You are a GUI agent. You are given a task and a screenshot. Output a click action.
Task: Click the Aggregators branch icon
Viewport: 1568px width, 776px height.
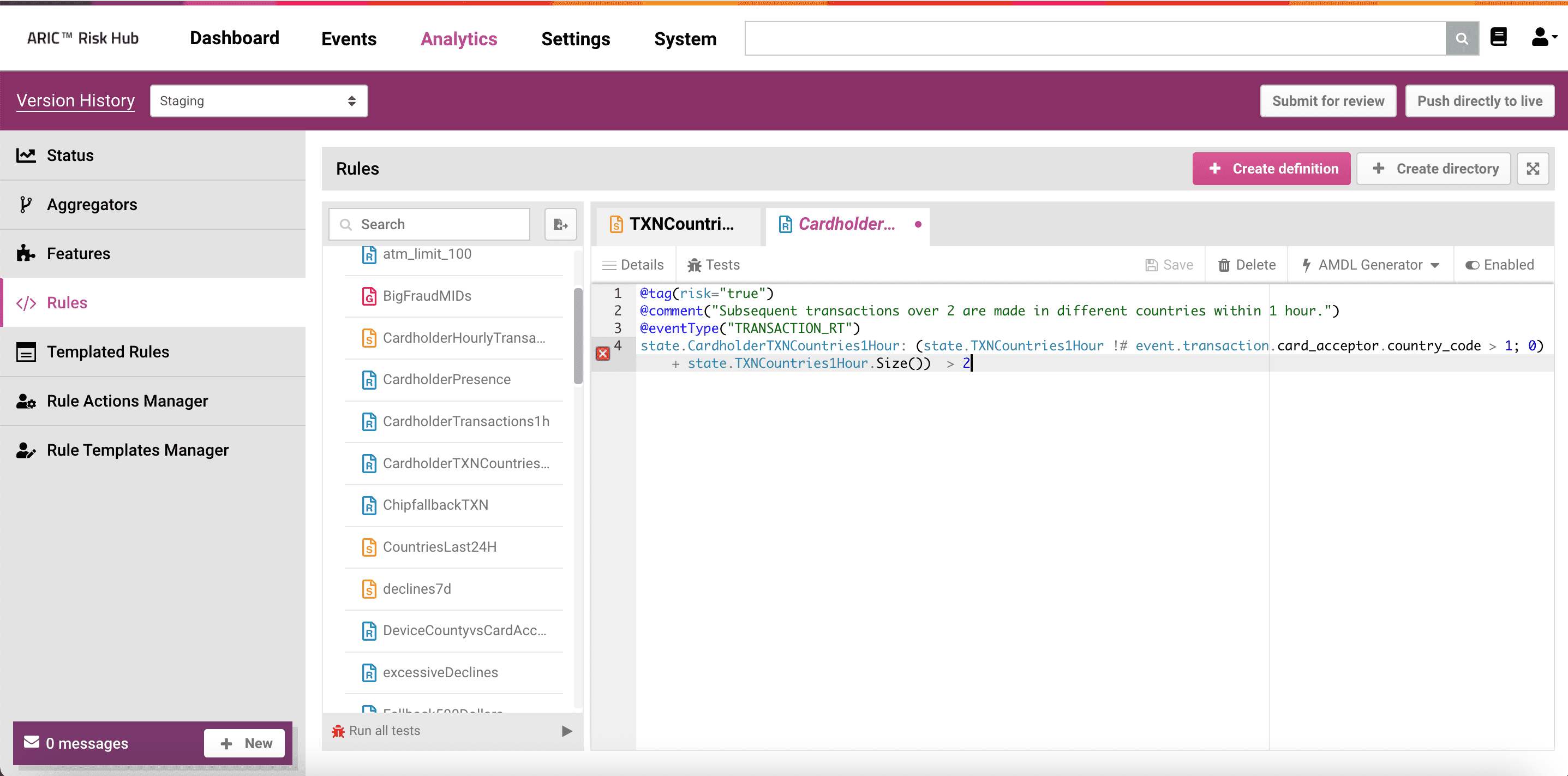click(26, 205)
